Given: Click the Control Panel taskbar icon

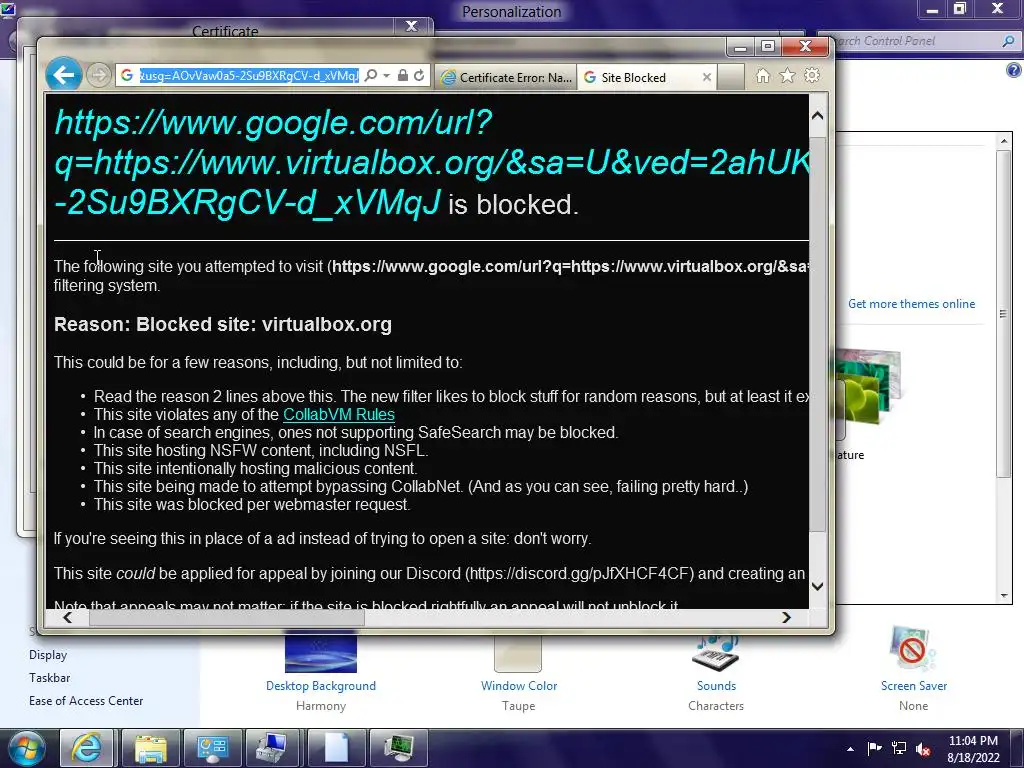Looking at the screenshot, I should (x=212, y=748).
